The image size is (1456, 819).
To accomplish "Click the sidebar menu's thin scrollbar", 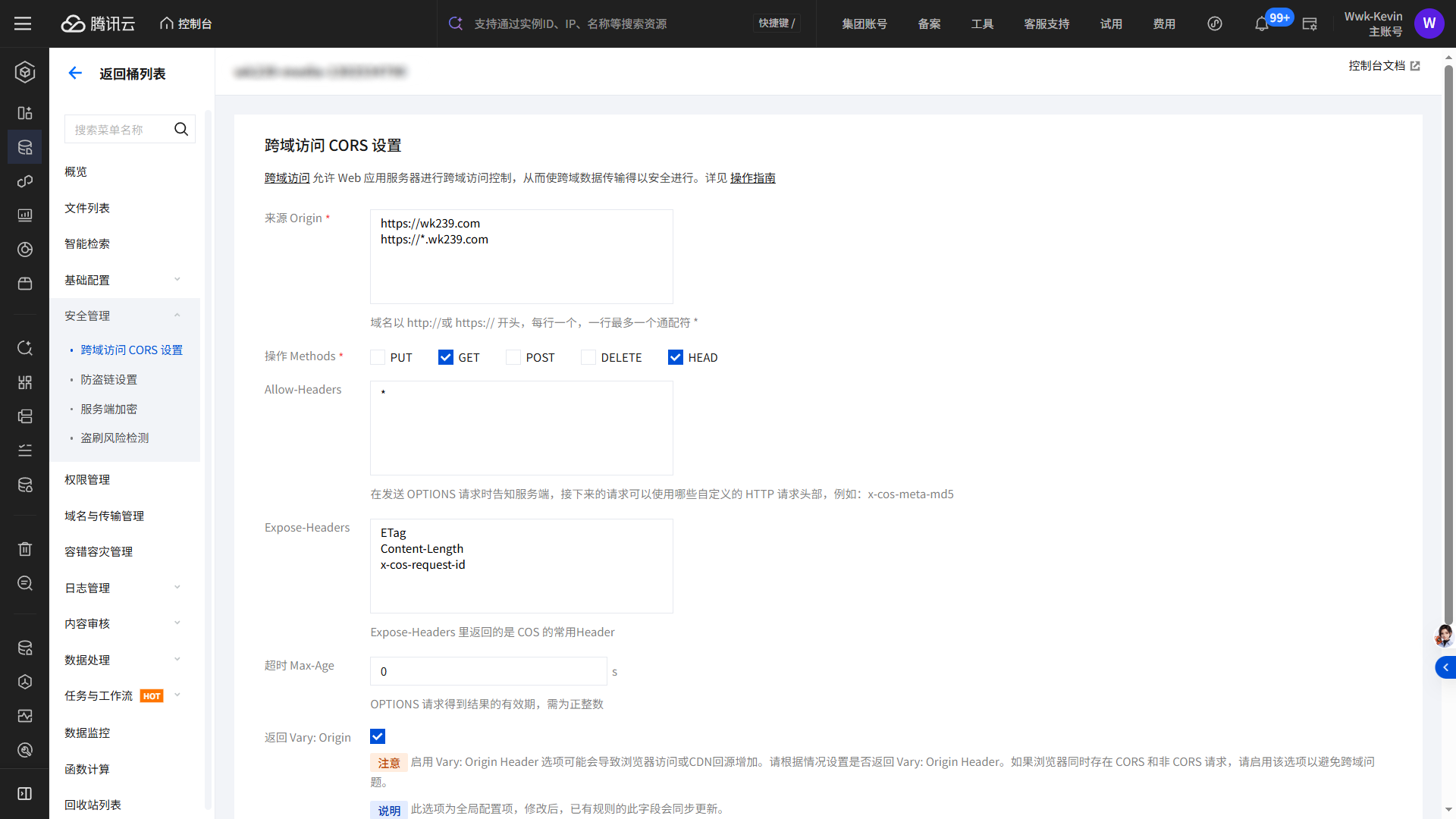I will 208,459.
